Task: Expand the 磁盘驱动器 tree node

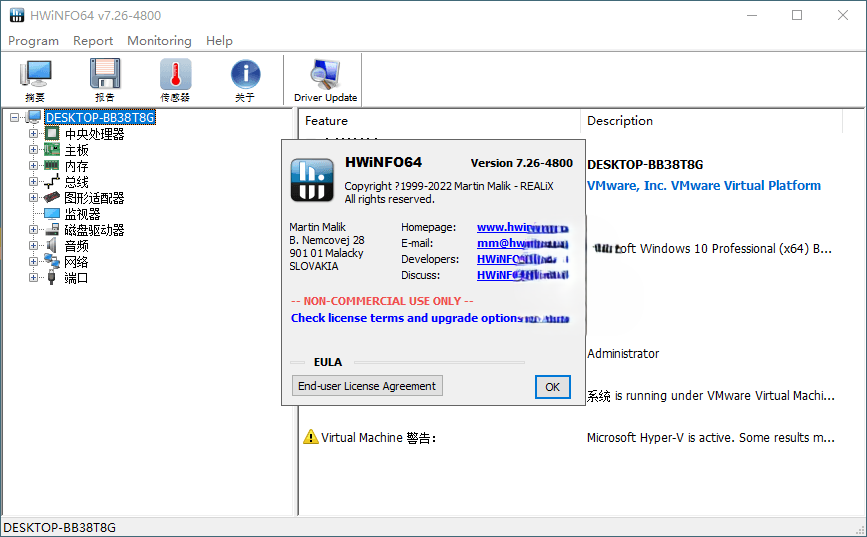Action: tap(33, 230)
